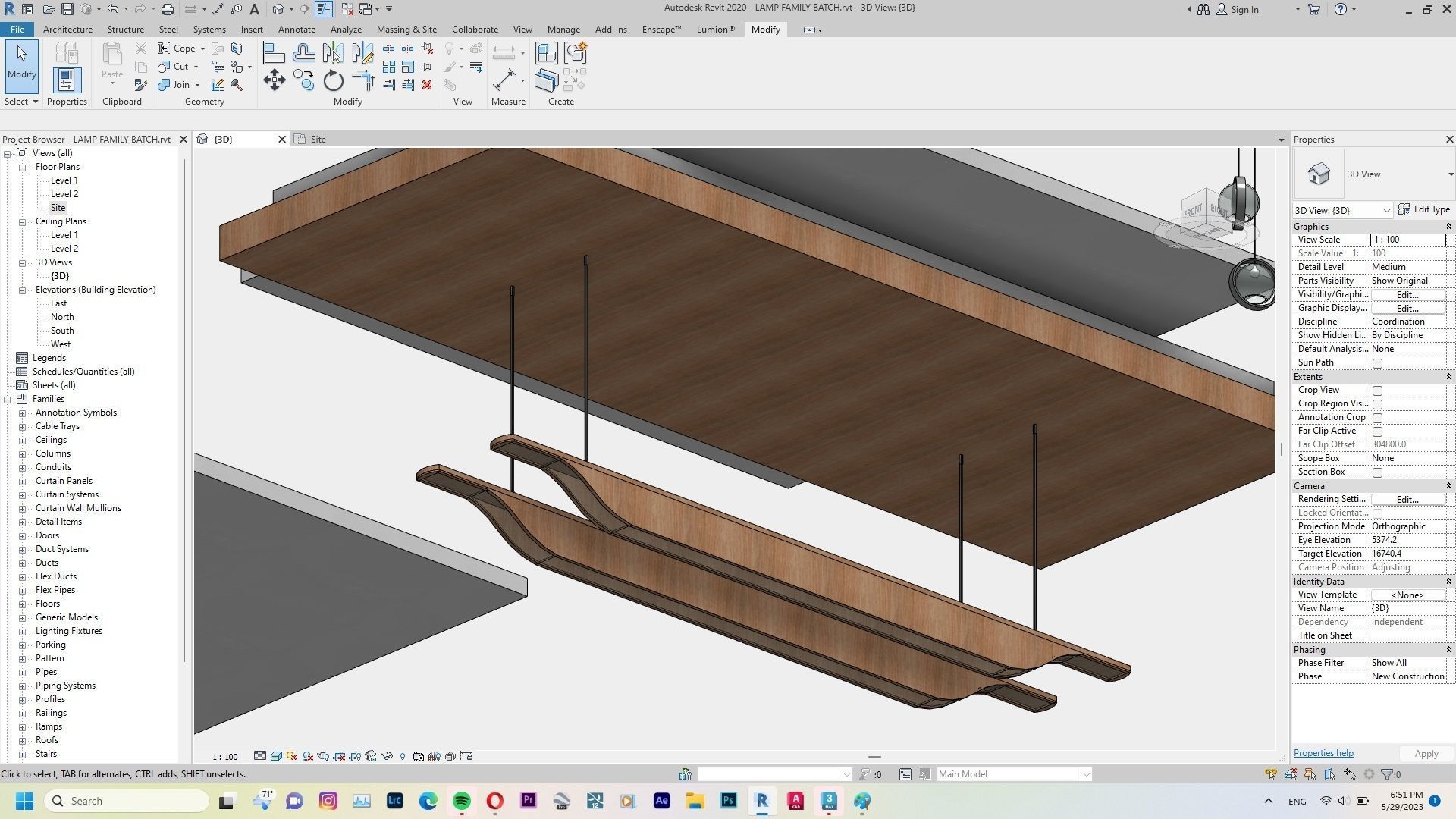Collapse the Floor Plans tree node
The height and width of the screenshot is (819, 1456).
coord(23,167)
